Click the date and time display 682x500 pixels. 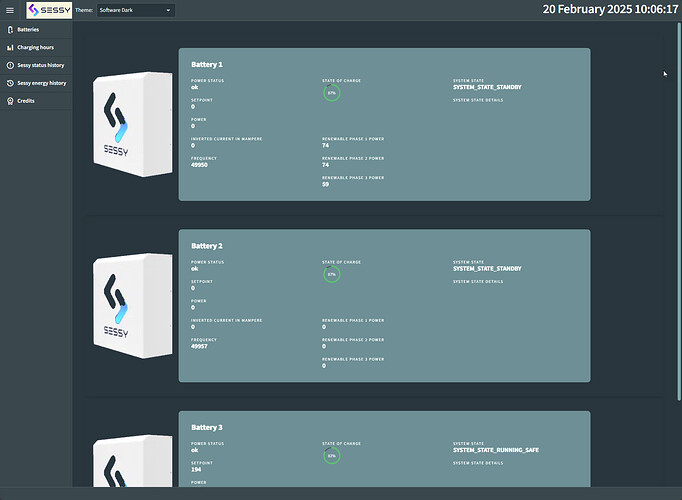point(610,10)
